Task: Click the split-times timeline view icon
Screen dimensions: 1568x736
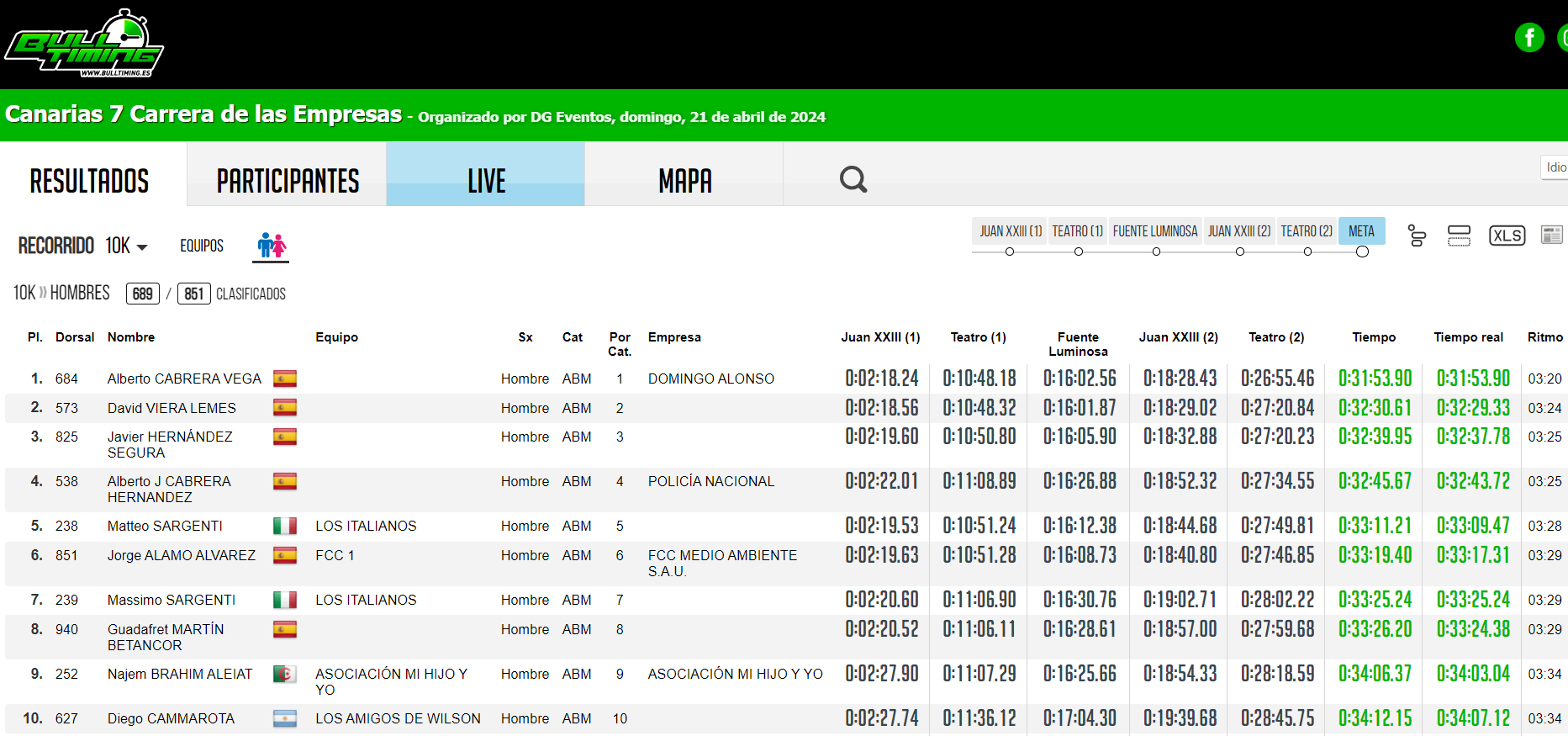Action: (1417, 236)
